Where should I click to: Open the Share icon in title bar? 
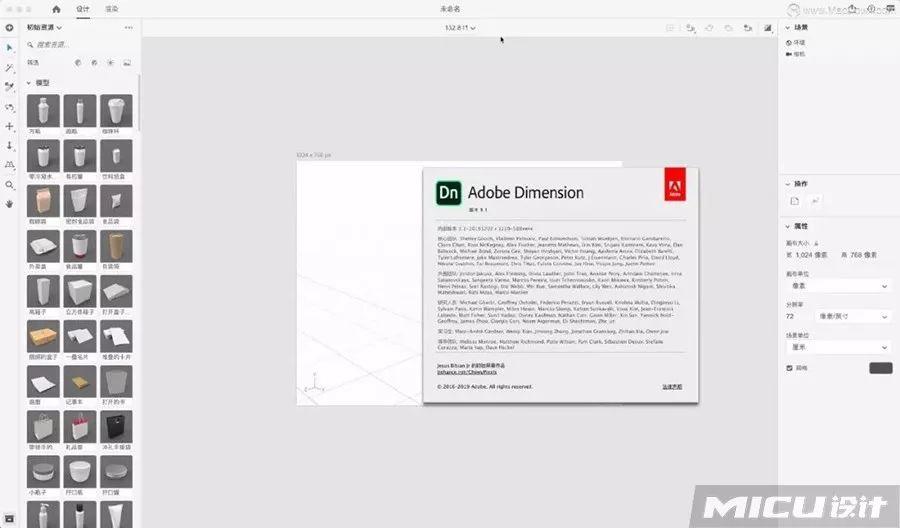[852, 9]
